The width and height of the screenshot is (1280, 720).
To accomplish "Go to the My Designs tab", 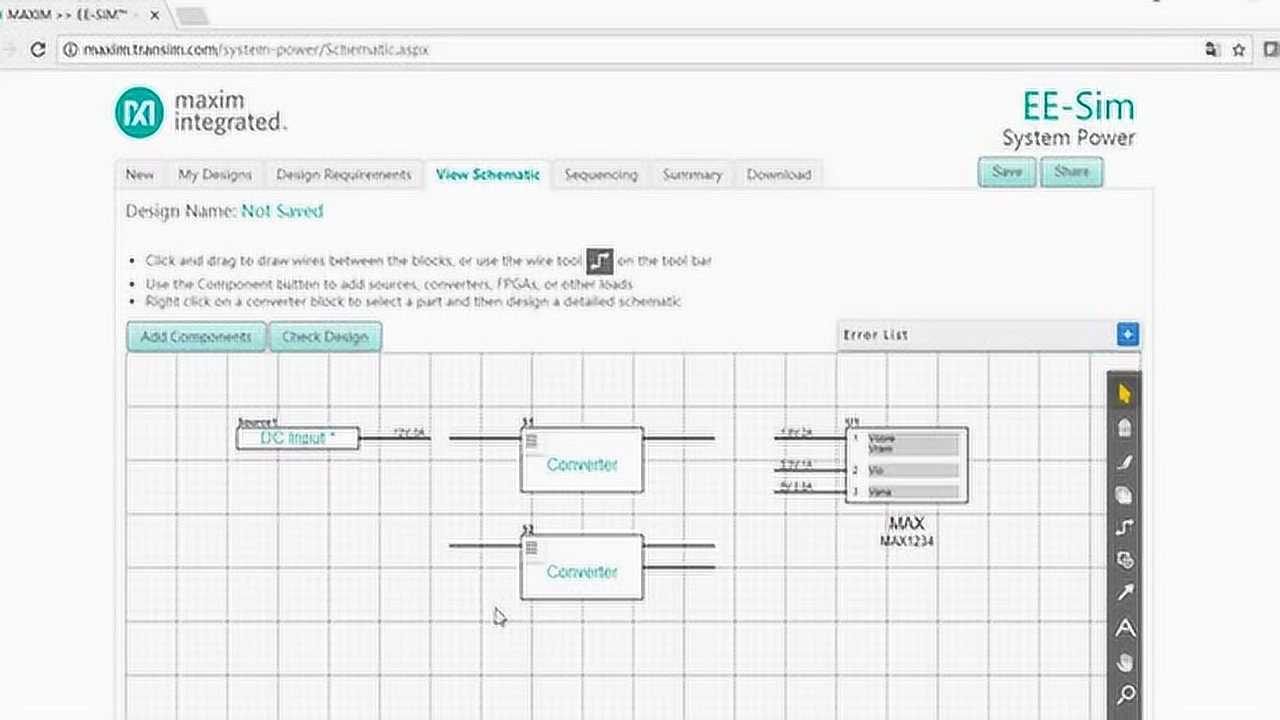I will 214,174.
